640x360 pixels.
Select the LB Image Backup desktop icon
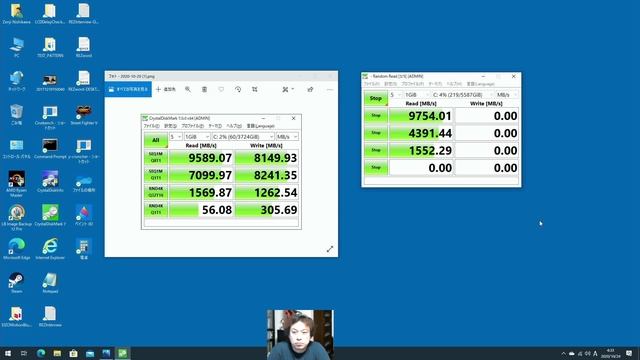pyautogui.click(x=16, y=218)
